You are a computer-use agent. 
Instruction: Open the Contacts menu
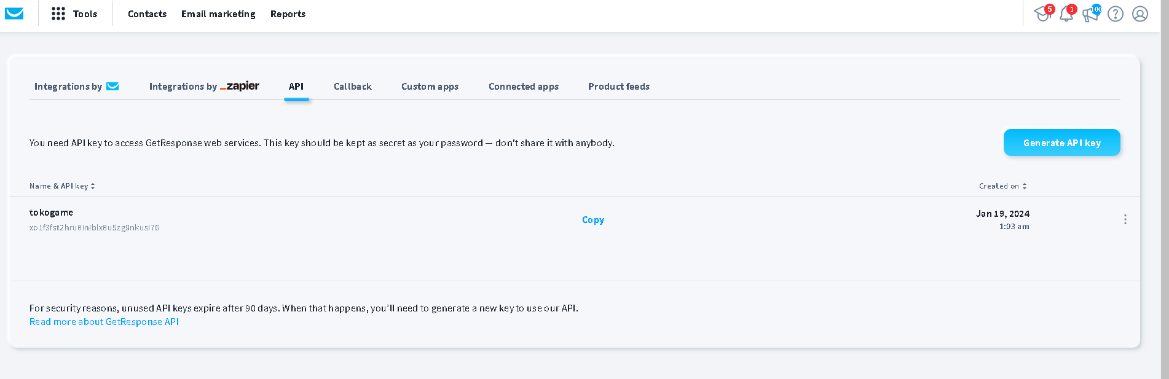pyautogui.click(x=147, y=13)
